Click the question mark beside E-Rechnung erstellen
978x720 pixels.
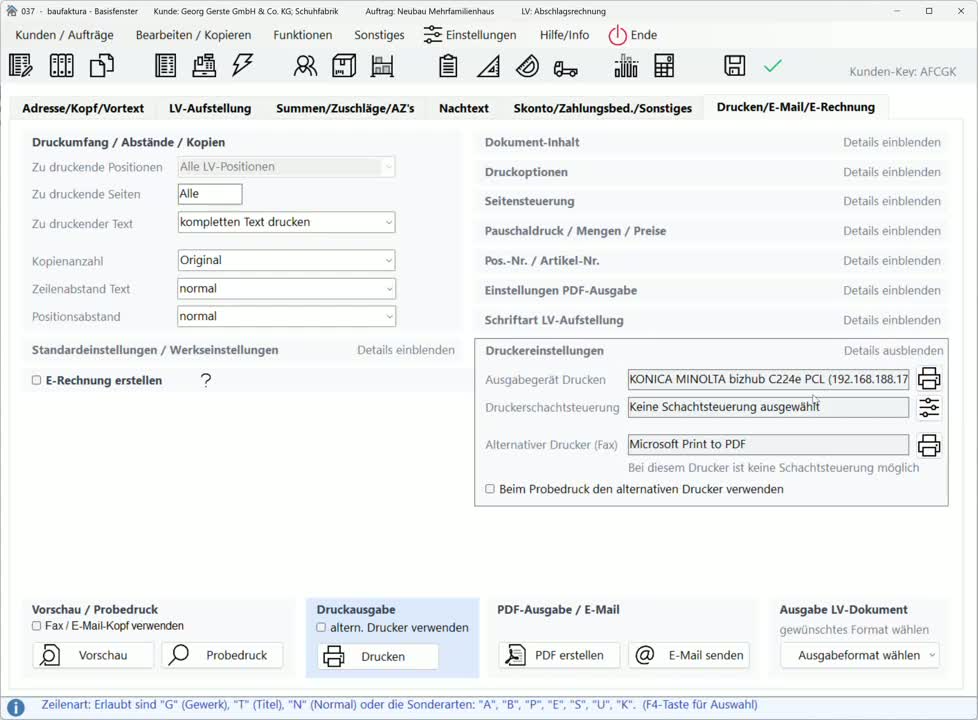pyautogui.click(x=206, y=380)
